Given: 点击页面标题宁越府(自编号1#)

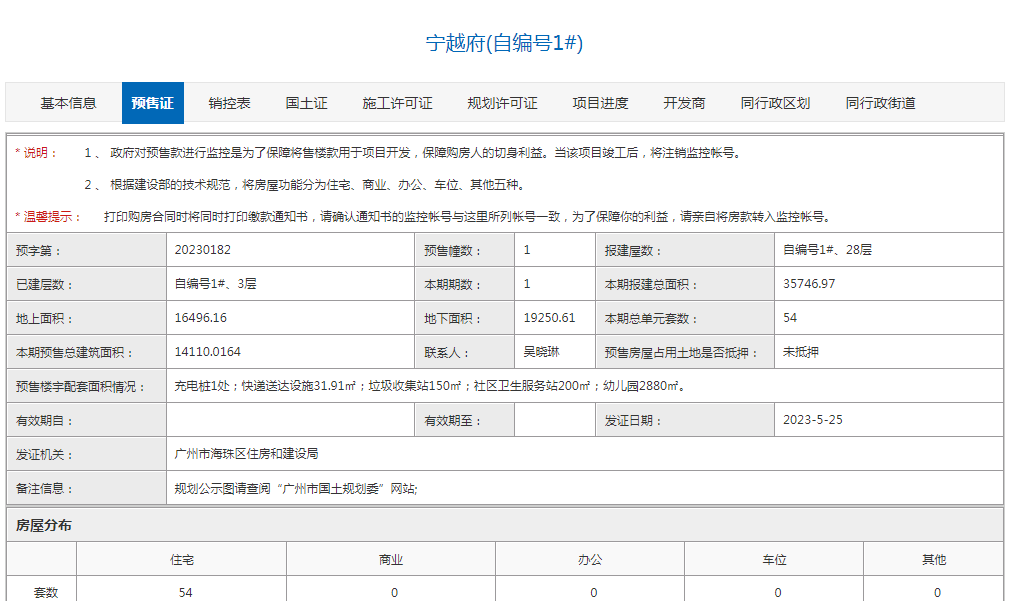Looking at the screenshot, I should click(509, 44).
